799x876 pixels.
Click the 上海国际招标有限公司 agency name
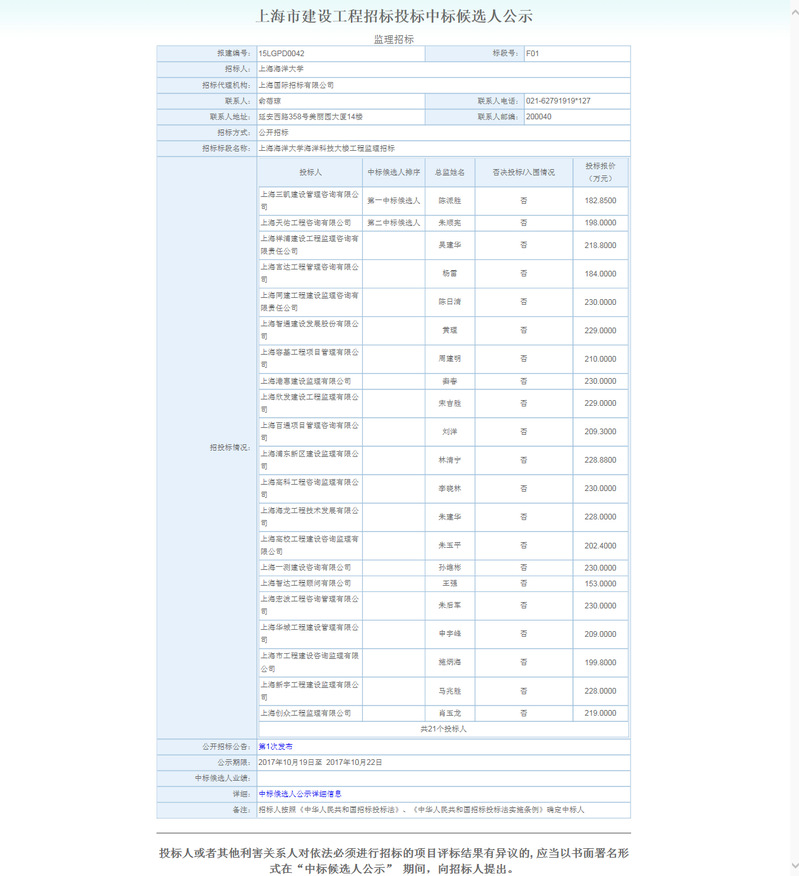[x=296, y=85]
